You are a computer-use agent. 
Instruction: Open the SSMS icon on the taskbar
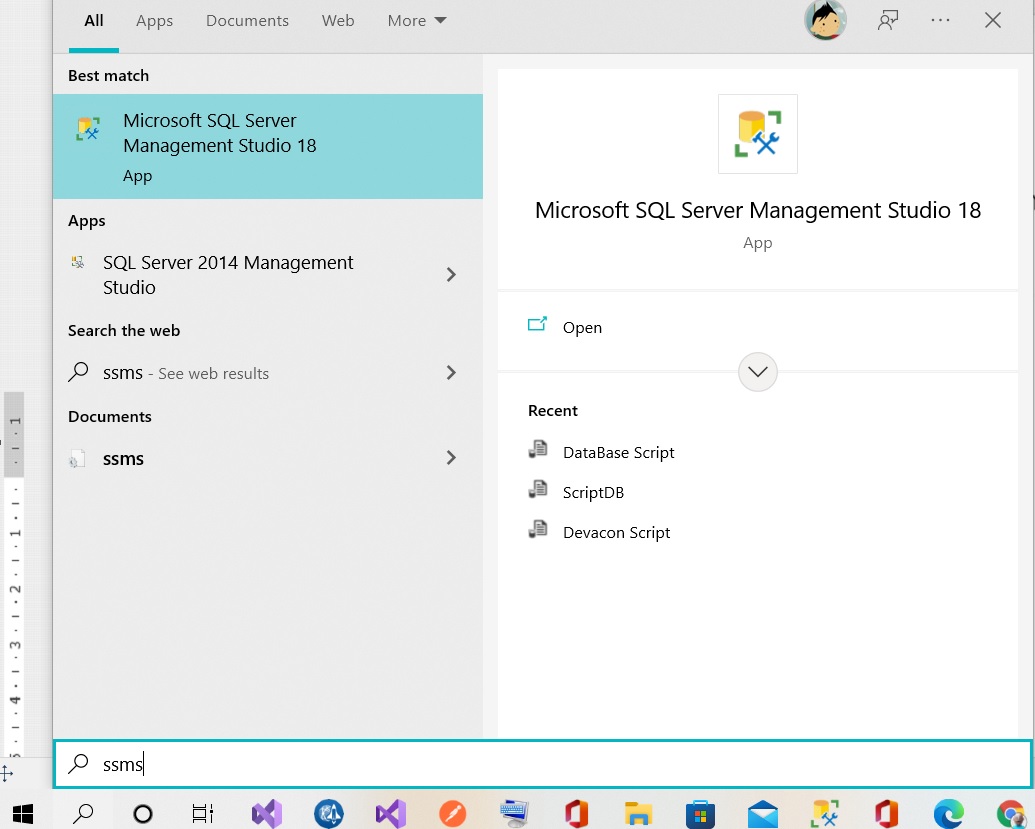click(824, 814)
